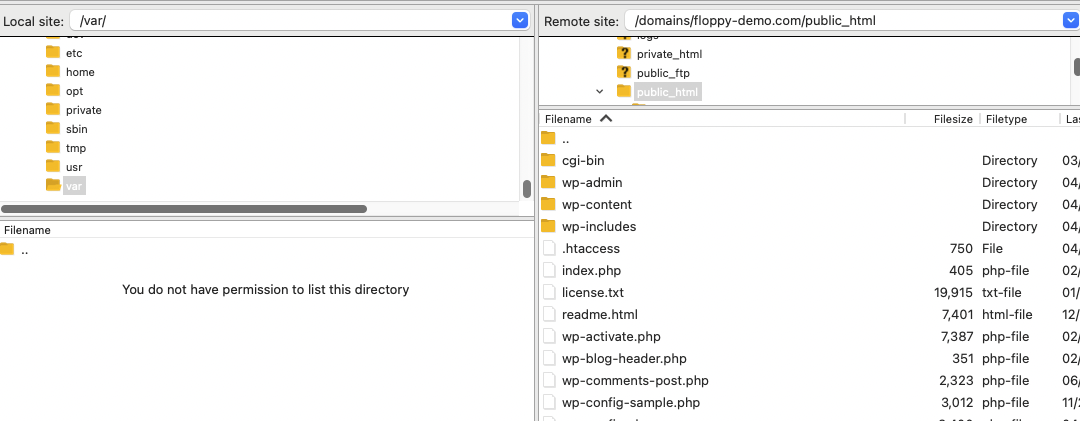Viewport: 1080px width, 421px height.
Task: Click the cgi-bin folder icon
Action: click(548, 160)
